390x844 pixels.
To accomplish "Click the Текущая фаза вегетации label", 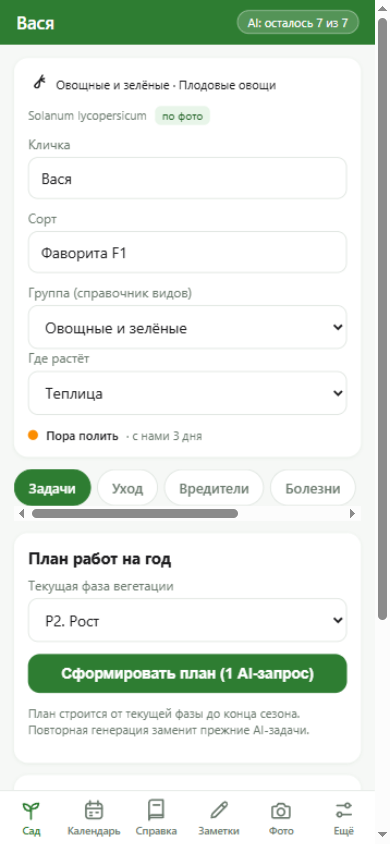I will [x=101, y=586].
